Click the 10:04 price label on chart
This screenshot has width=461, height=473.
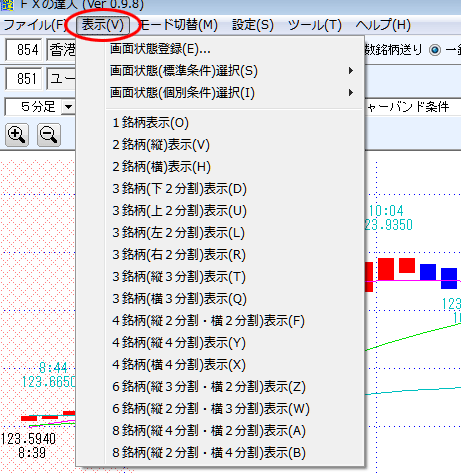point(386,211)
